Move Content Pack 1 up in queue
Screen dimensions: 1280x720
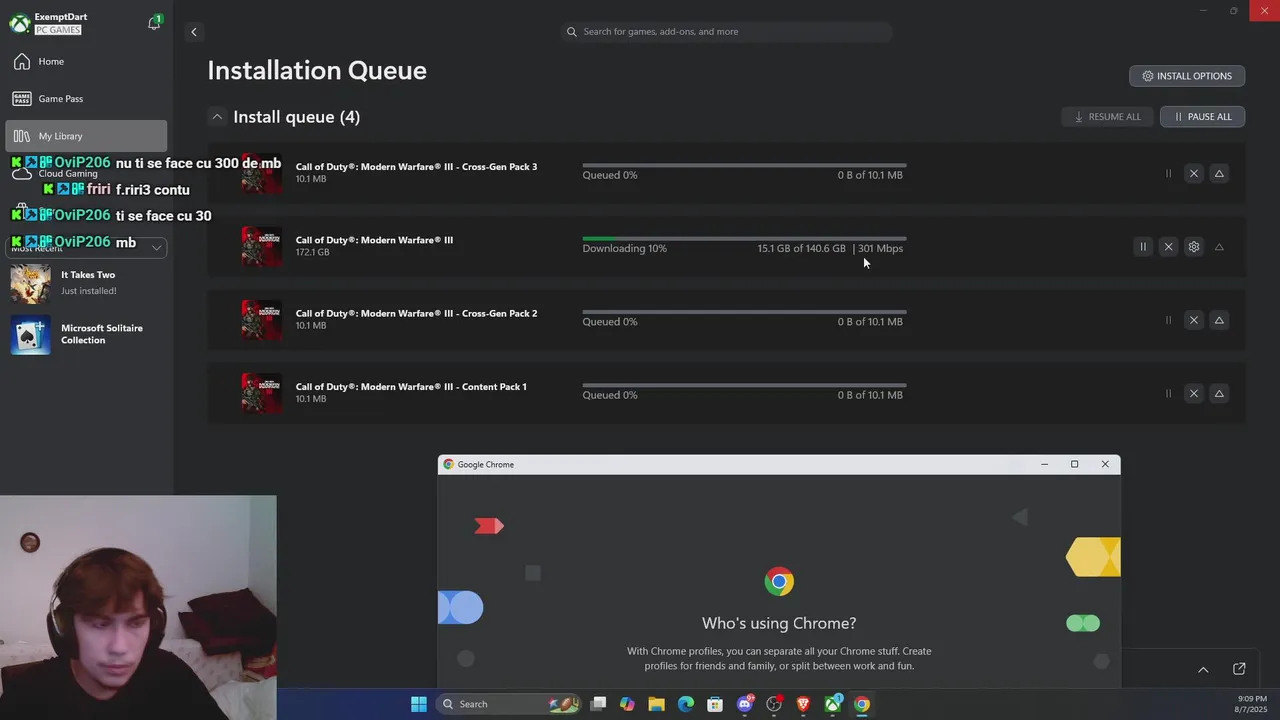[x=1219, y=394]
